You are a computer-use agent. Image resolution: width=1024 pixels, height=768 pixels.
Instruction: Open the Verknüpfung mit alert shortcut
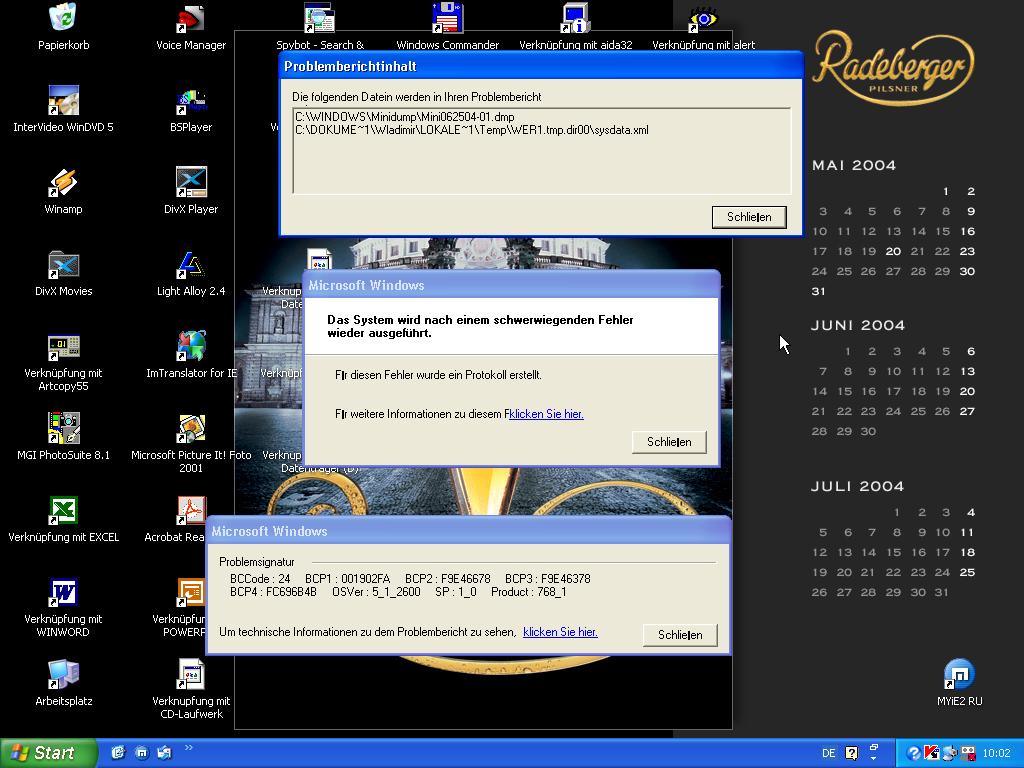703,18
